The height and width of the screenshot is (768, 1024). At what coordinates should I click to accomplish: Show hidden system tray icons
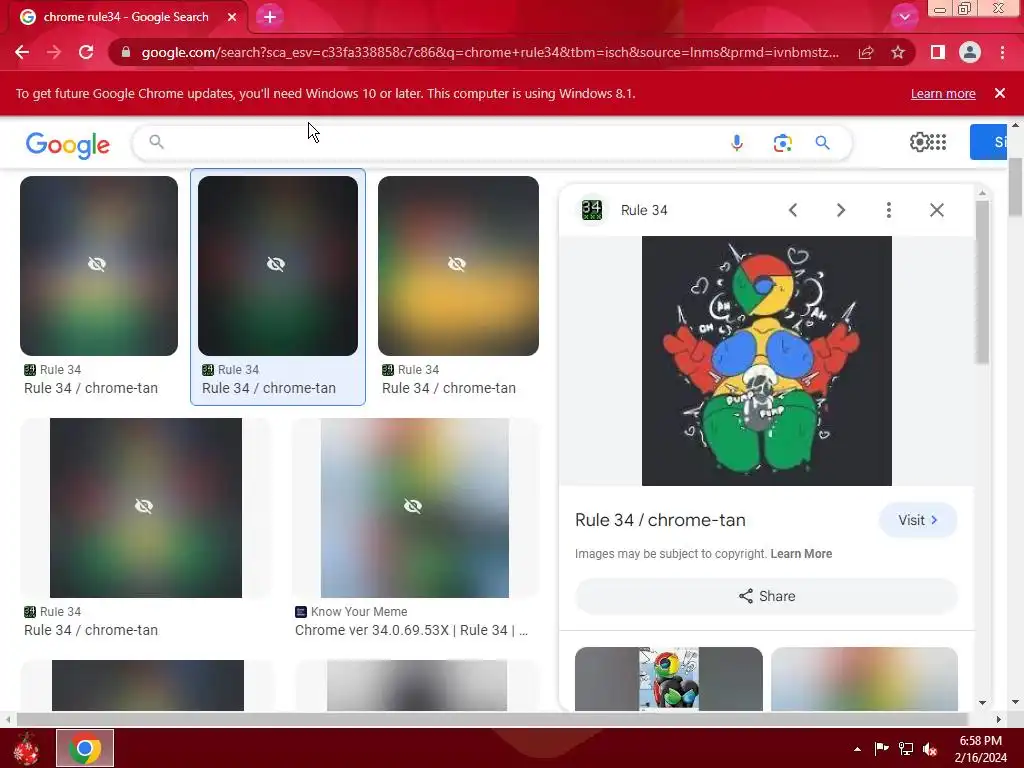click(x=857, y=749)
